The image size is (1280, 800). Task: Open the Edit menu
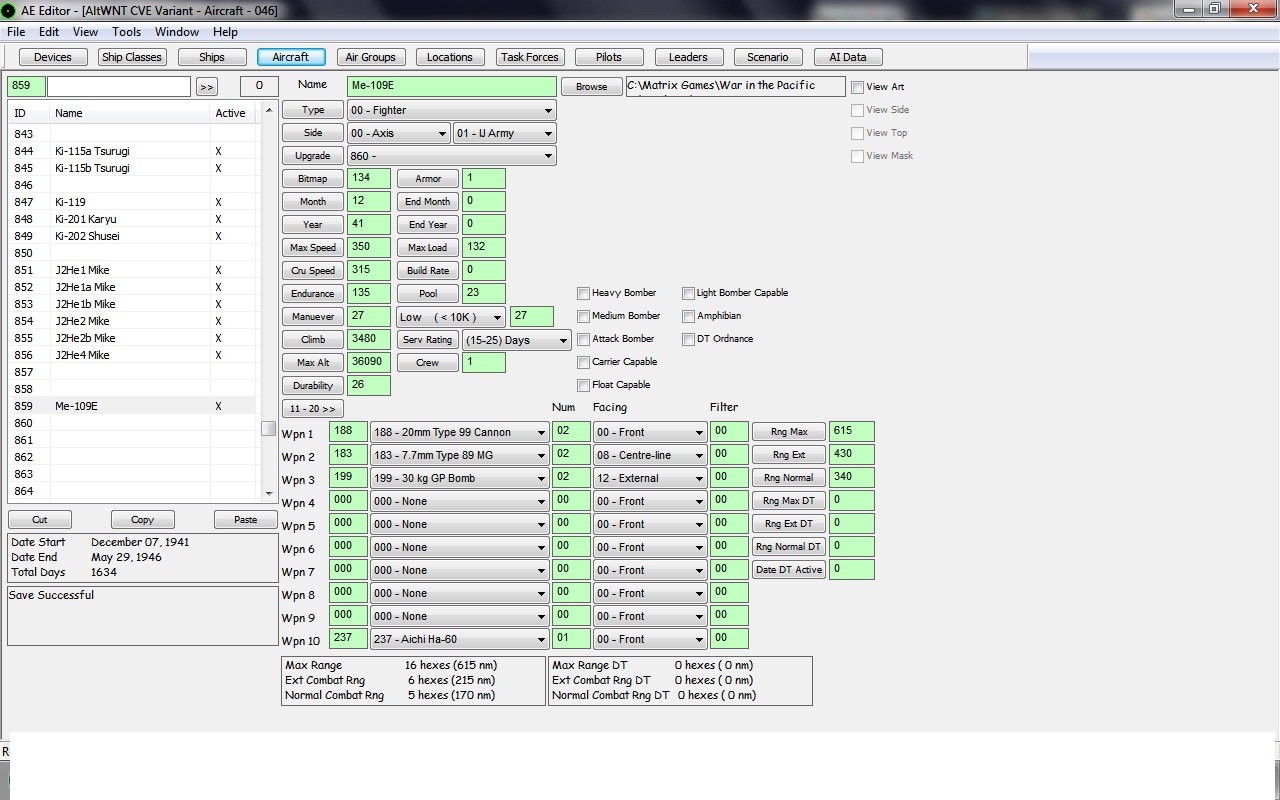tap(49, 32)
